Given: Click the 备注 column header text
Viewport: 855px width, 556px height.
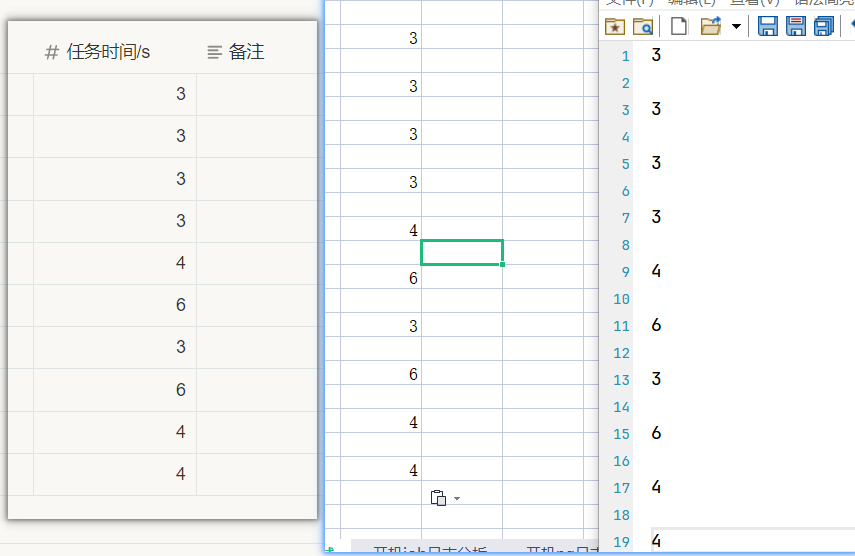Looking at the screenshot, I should click(x=246, y=52).
